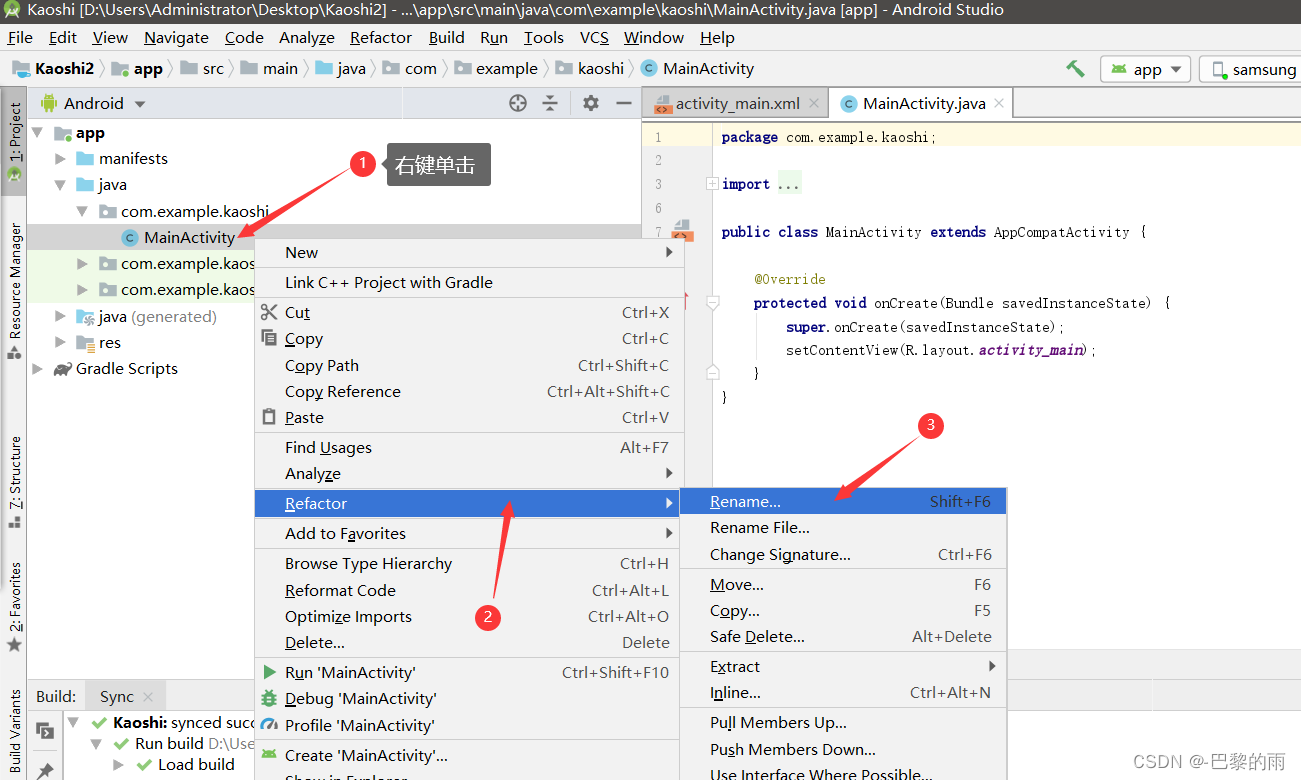The height and width of the screenshot is (780, 1301).
Task: Choose Push Members Down...
Action: click(x=843, y=749)
